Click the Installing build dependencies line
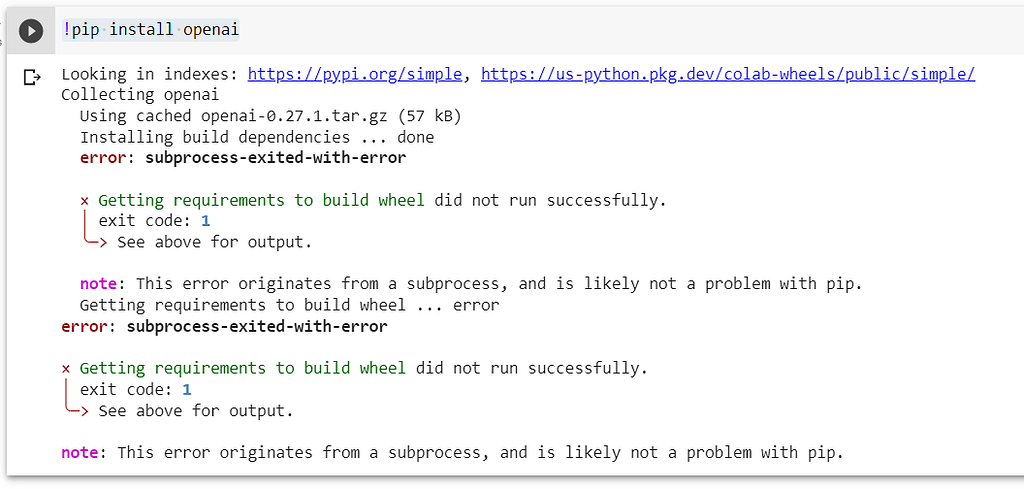Viewport: 1024px width, 489px height. [x=257, y=137]
